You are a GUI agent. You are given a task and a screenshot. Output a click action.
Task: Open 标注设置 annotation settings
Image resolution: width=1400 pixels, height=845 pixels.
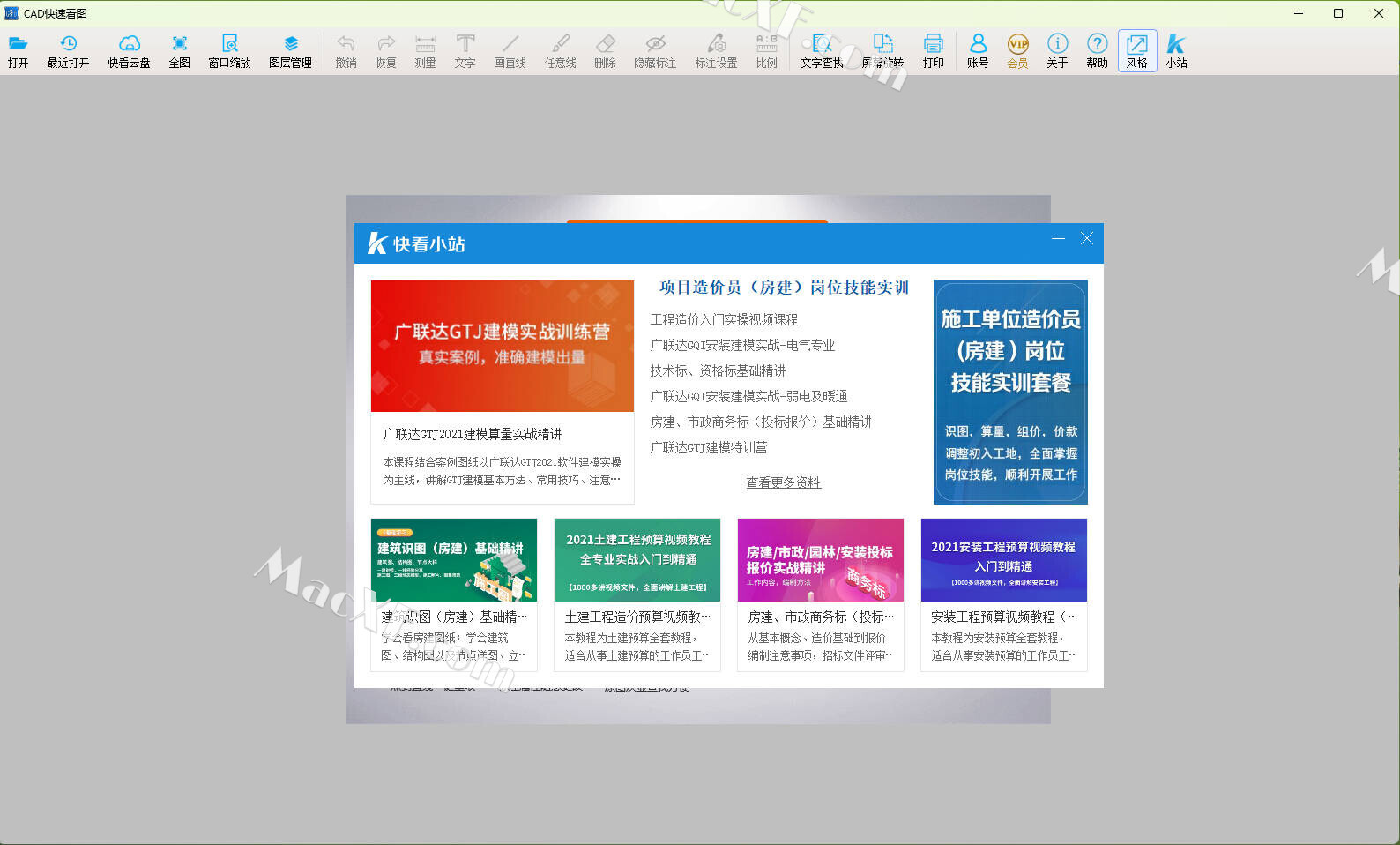tap(716, 51)
